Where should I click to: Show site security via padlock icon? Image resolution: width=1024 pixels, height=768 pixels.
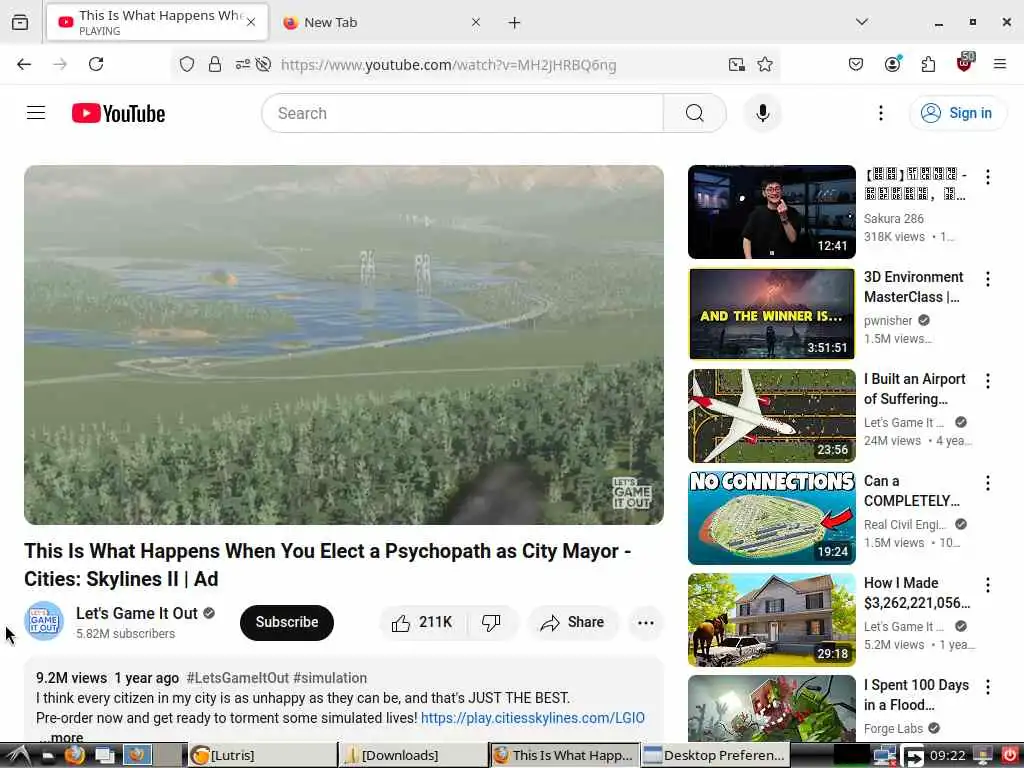pyautogui.click(x=215, y=64)
